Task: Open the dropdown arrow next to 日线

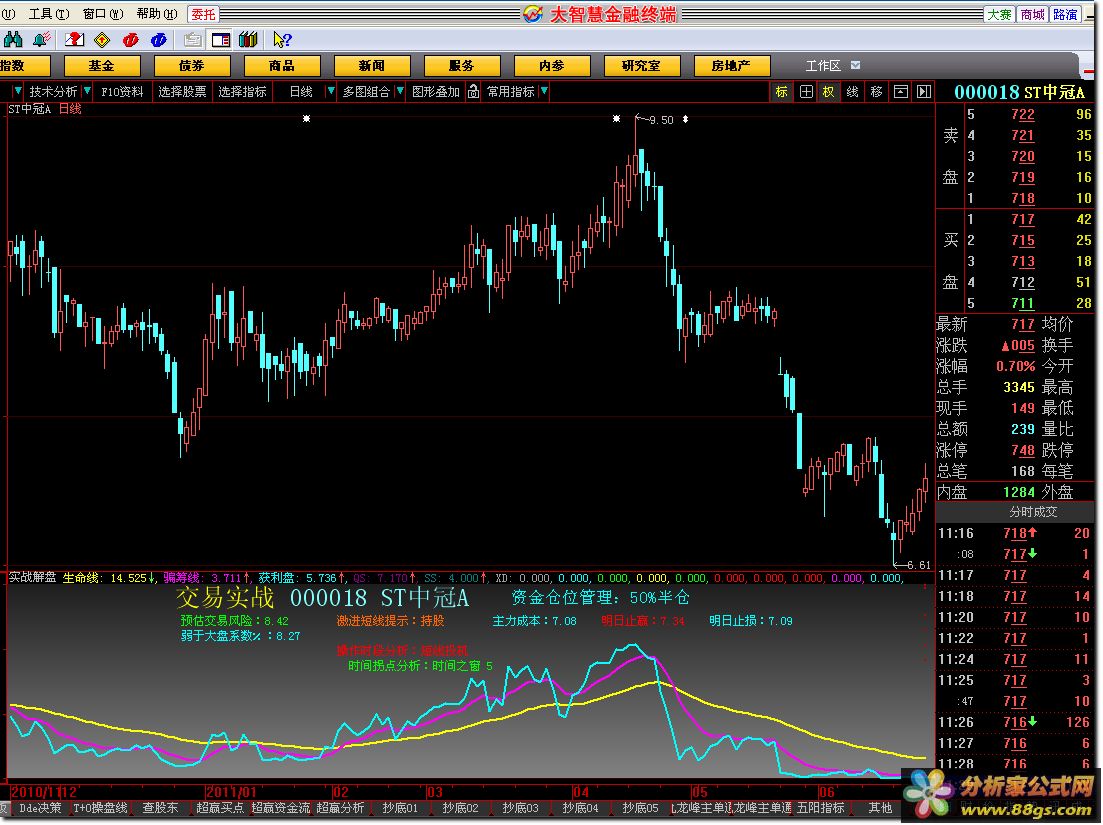Action: coord(331,91)
